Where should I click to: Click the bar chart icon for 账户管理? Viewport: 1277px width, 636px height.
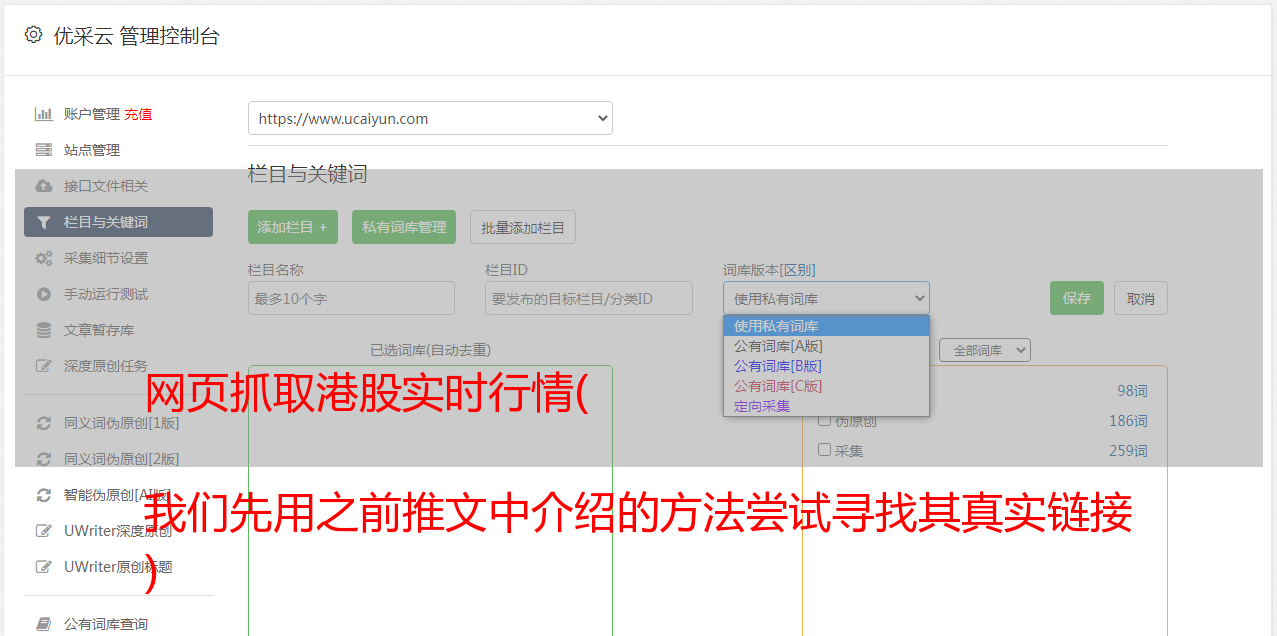click(44, 114)
